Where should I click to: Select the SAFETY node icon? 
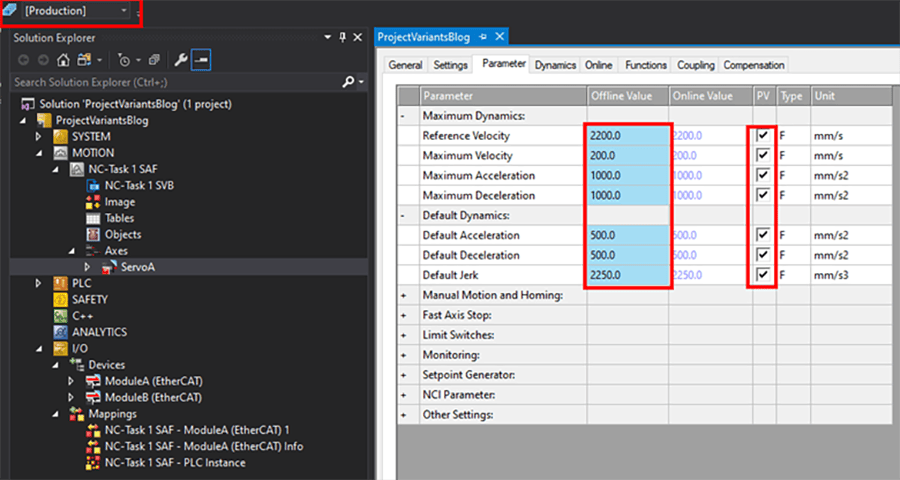pyautogui.click(x=60, y=300)
